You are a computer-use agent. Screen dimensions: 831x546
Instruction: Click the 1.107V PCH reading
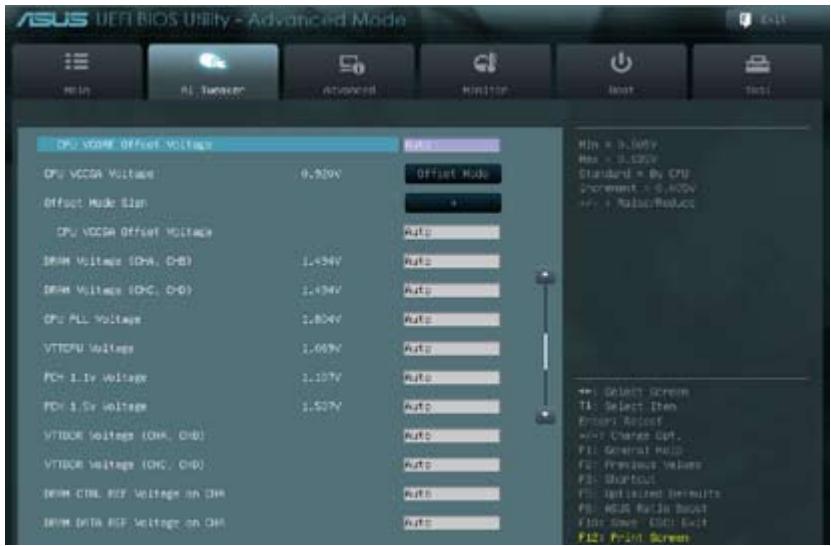(x=321, y=378)
